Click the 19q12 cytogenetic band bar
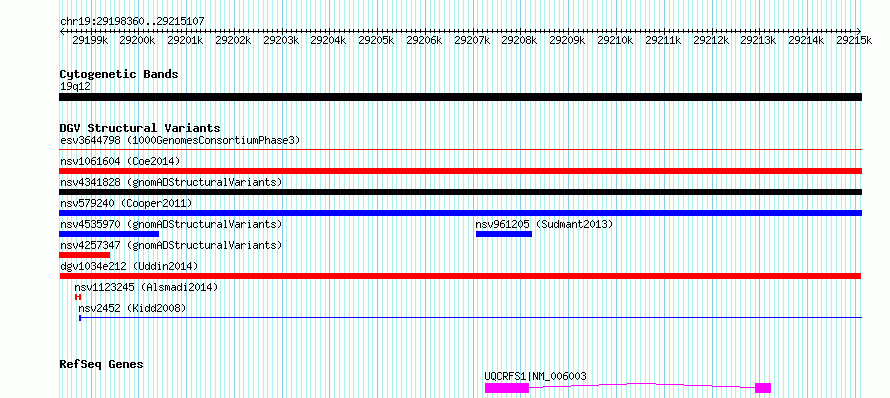The image size is (890, 398). pos(460,97)
